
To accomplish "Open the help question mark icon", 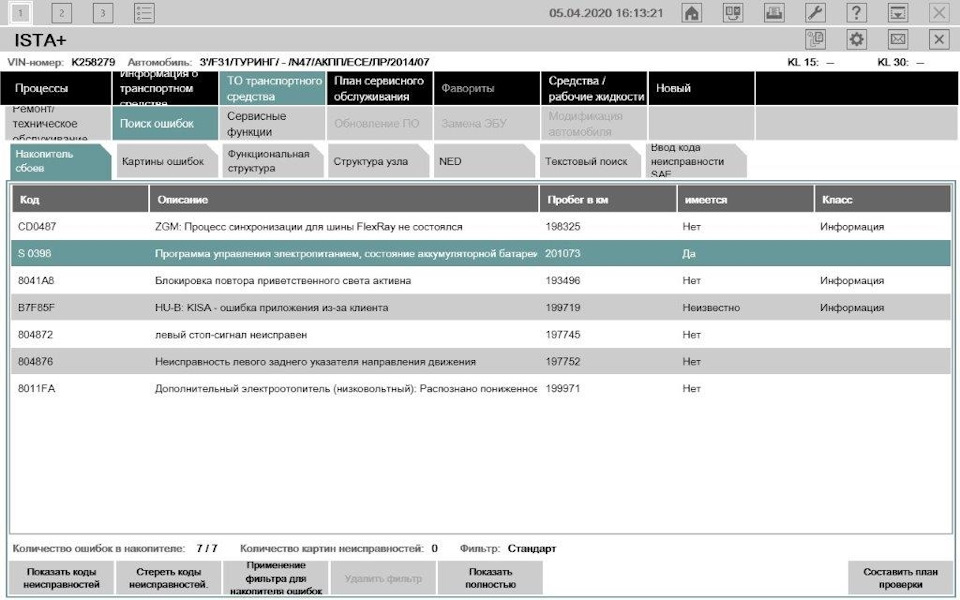I will [857, 13].
